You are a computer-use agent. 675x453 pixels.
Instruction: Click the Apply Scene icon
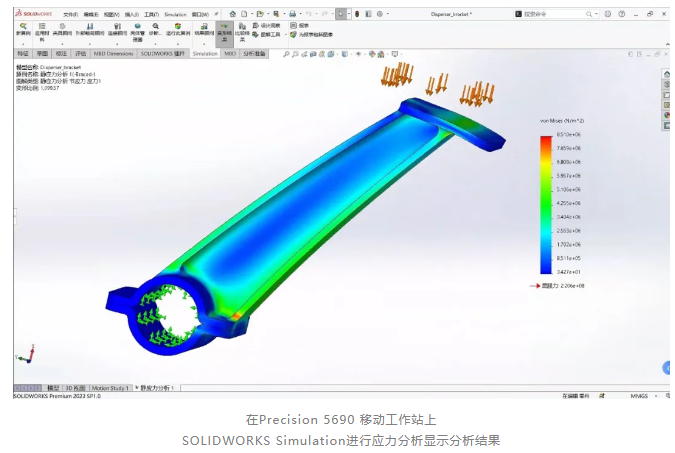(381, 54)
